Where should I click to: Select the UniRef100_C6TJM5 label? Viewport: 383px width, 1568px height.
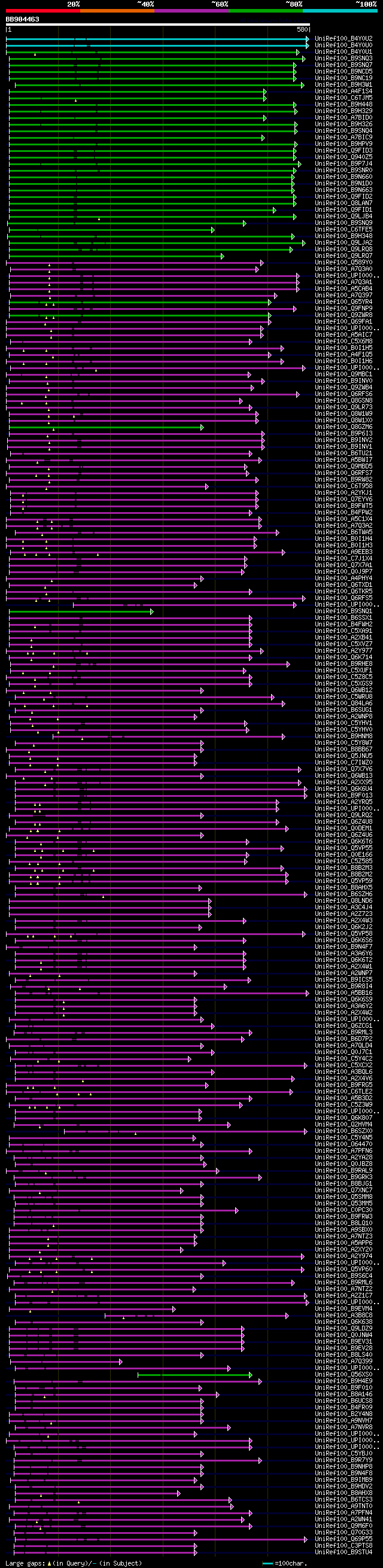pos(344,98)
